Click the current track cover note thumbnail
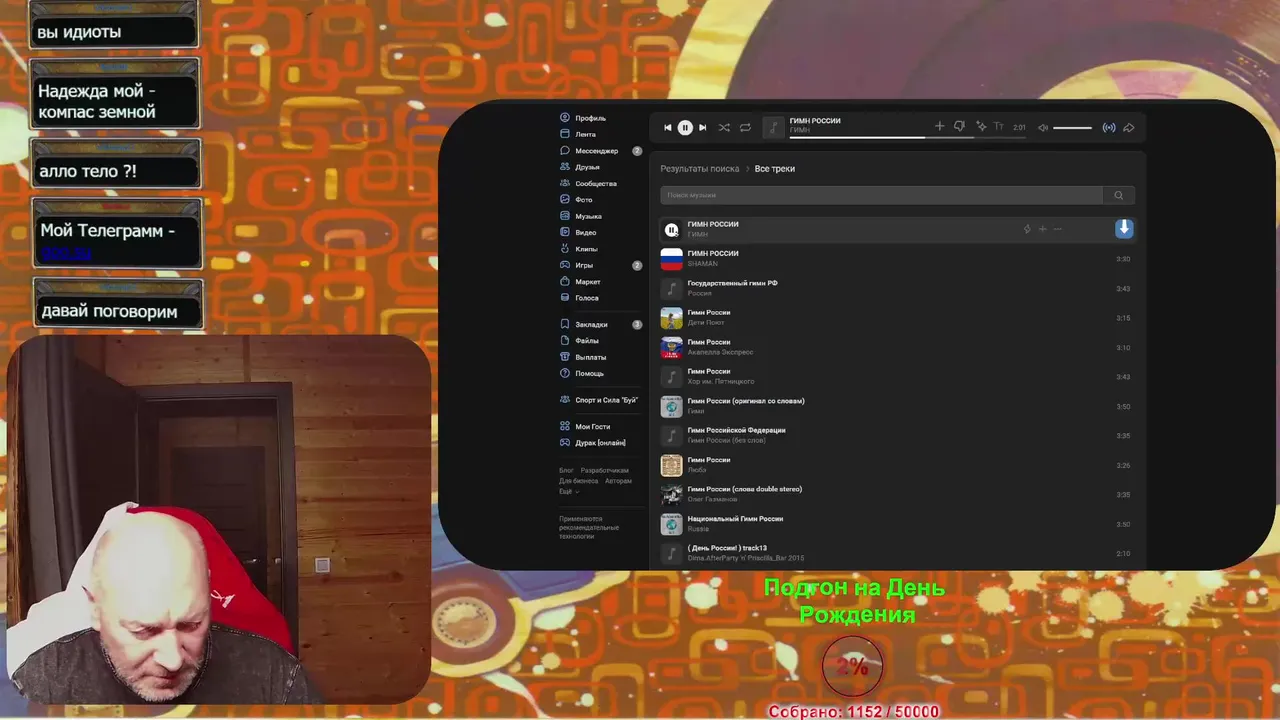Screen dimensions: 1280x720 (772, 127)
